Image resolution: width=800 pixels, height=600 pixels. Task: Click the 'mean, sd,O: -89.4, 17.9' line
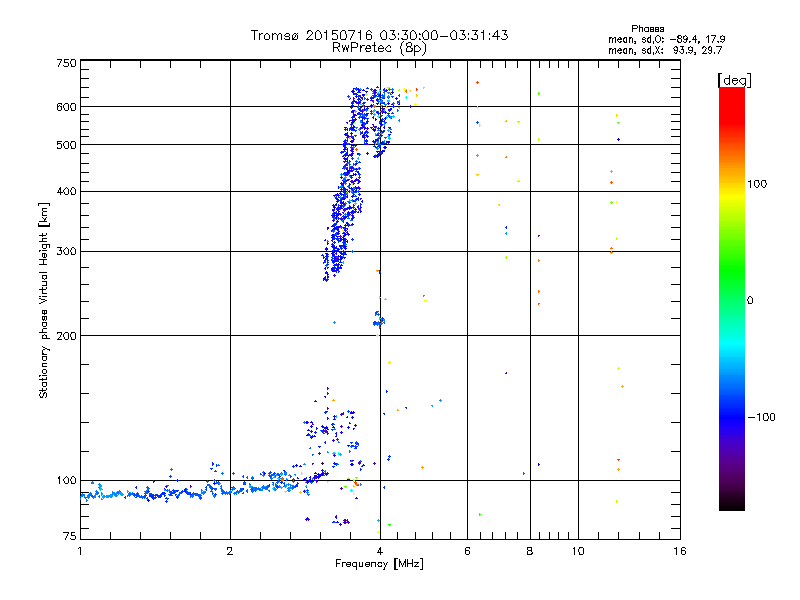click(666, 39)
